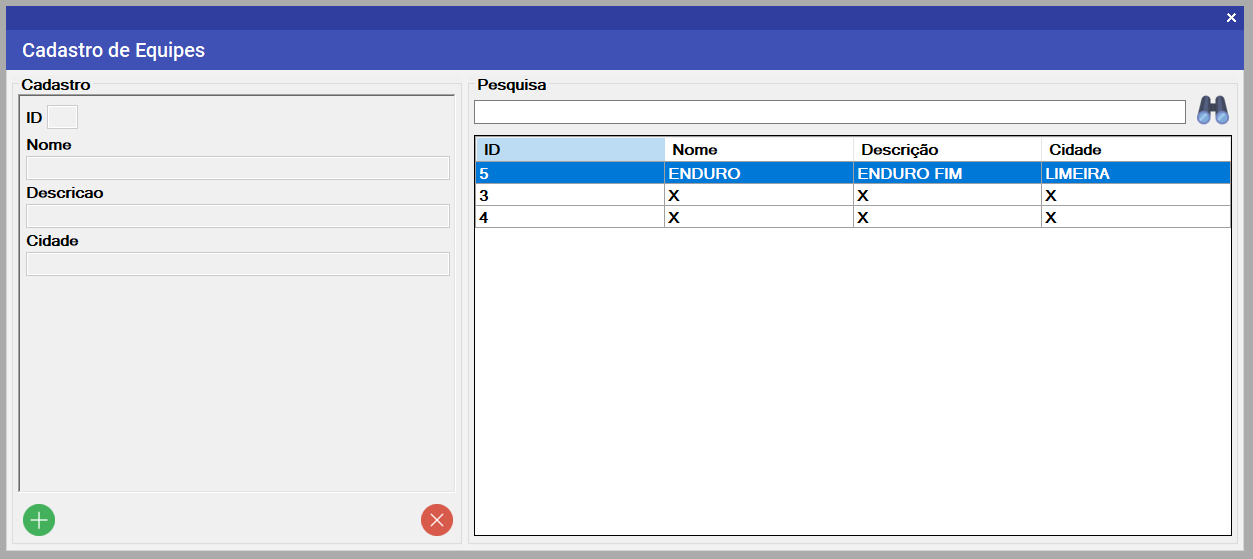Click the red X cancel button
1253x559 pixels.
pos(437,520)
